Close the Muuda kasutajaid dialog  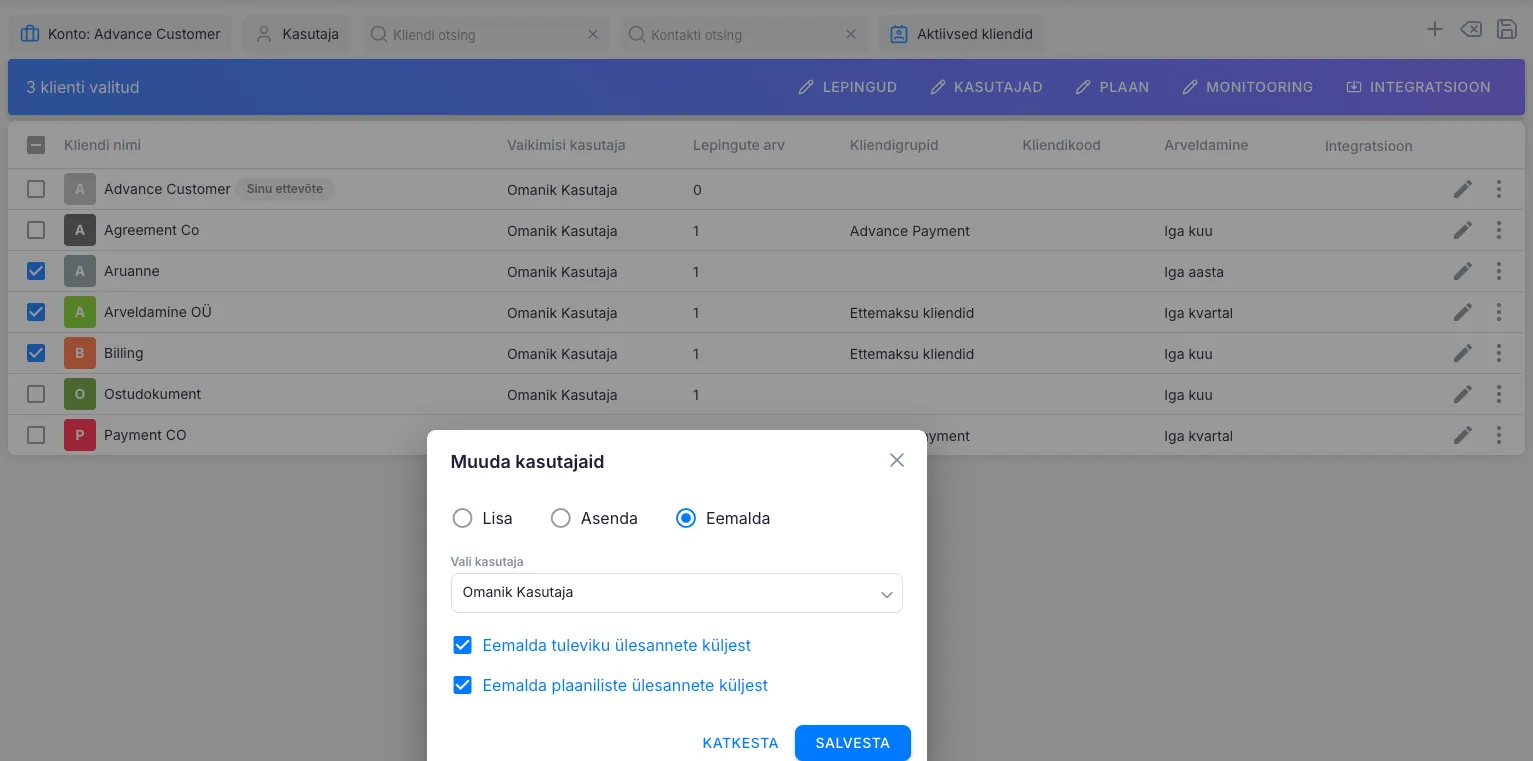click(896, 460)
